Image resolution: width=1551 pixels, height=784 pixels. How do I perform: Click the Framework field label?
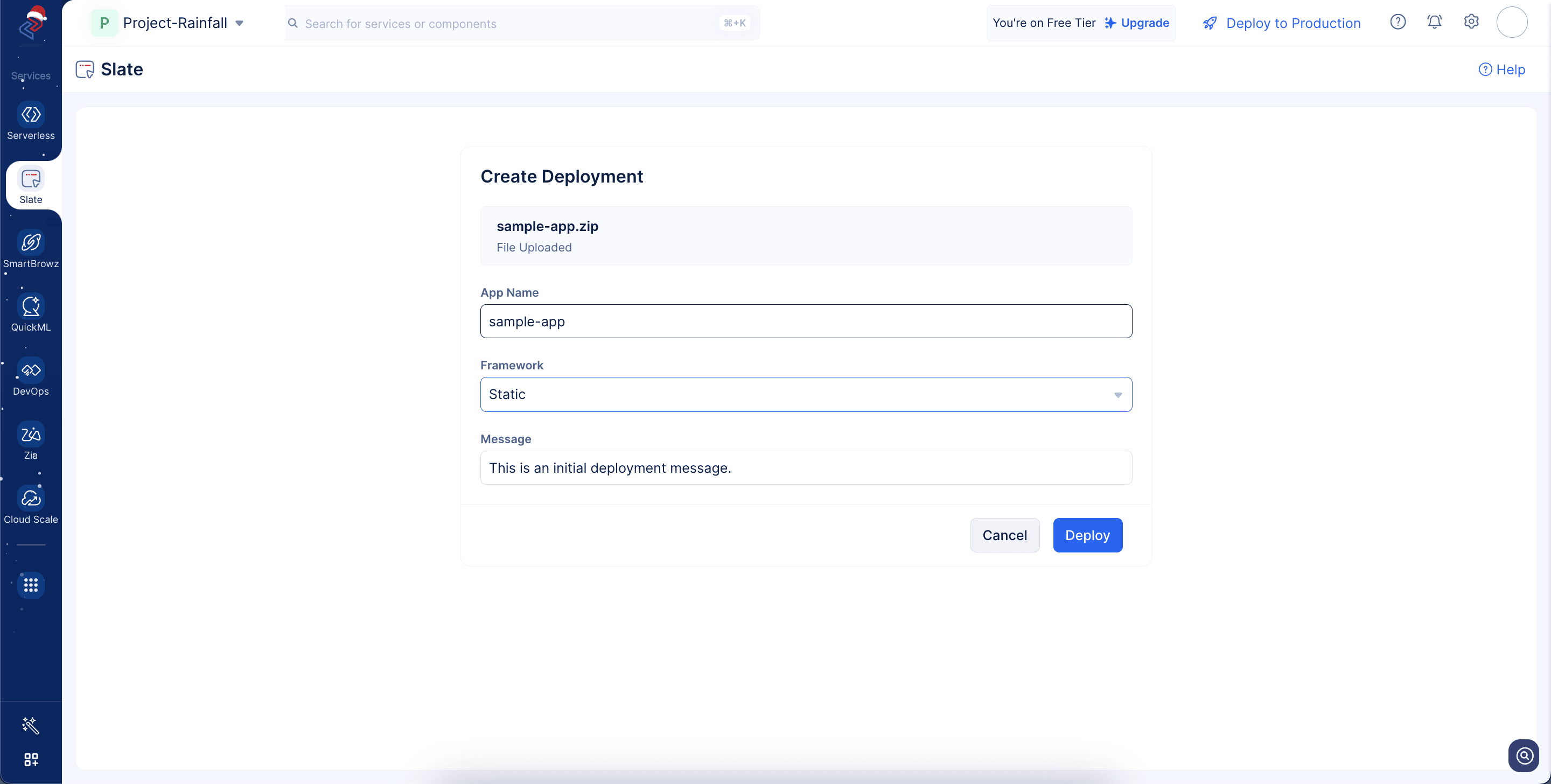tap(511, 366)
